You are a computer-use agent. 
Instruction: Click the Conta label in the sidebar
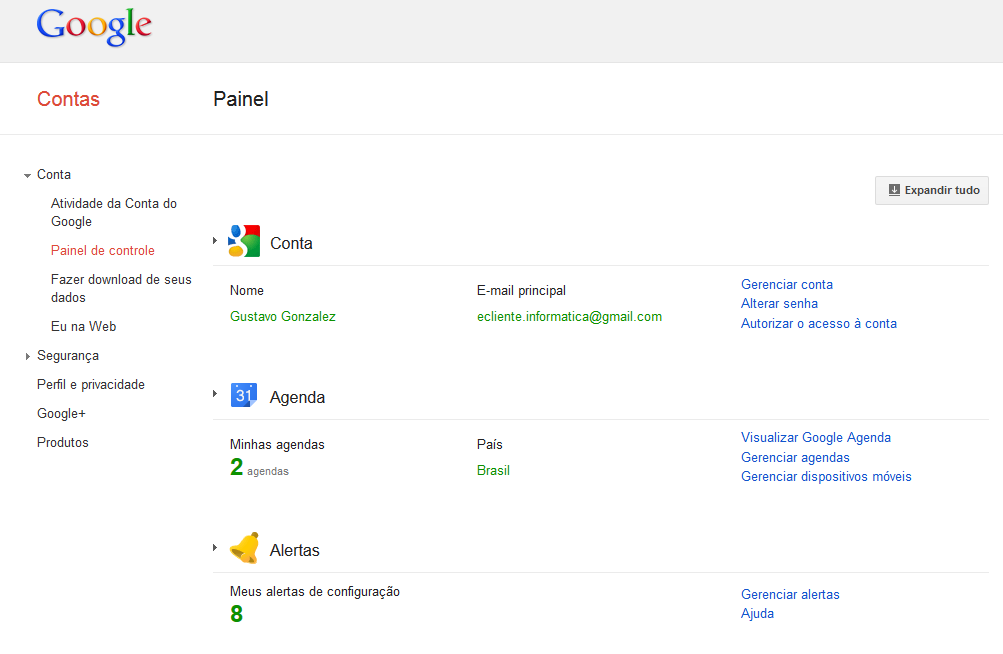point(54,175)
